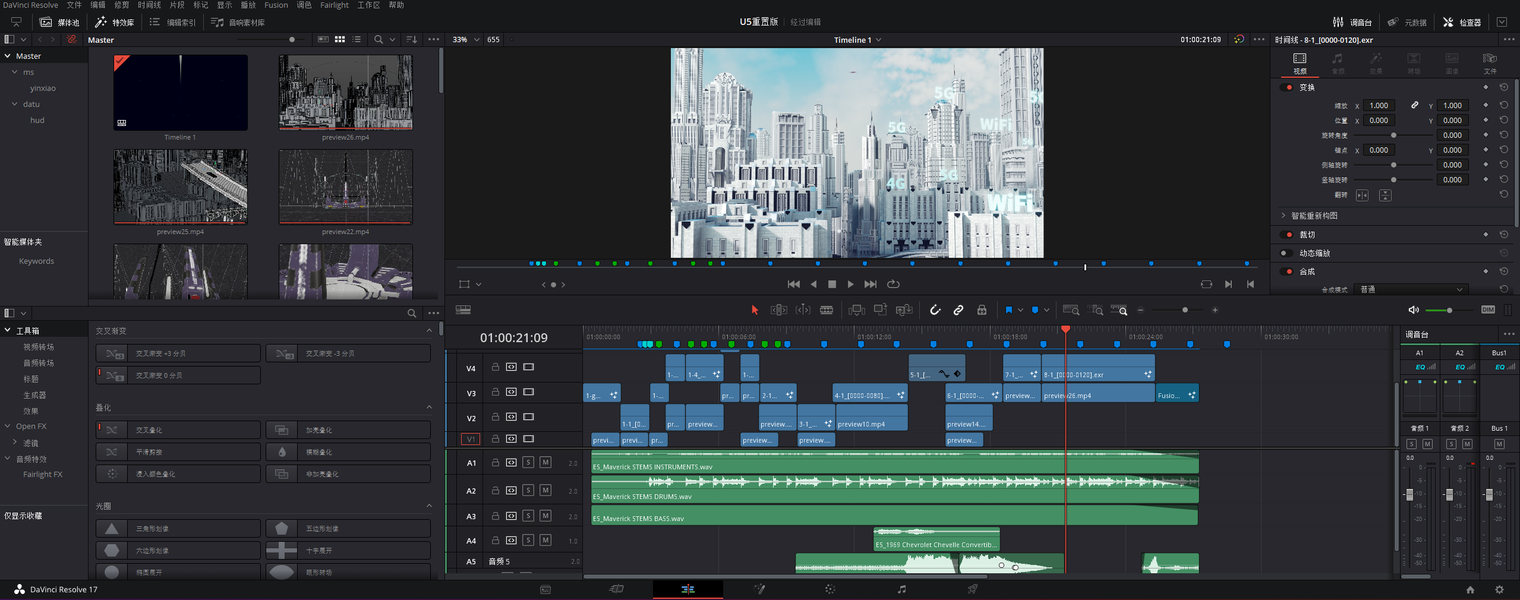Screen dimensions: 1520x600
Task: Open the 文件 menu
Action: coord(74,5)
